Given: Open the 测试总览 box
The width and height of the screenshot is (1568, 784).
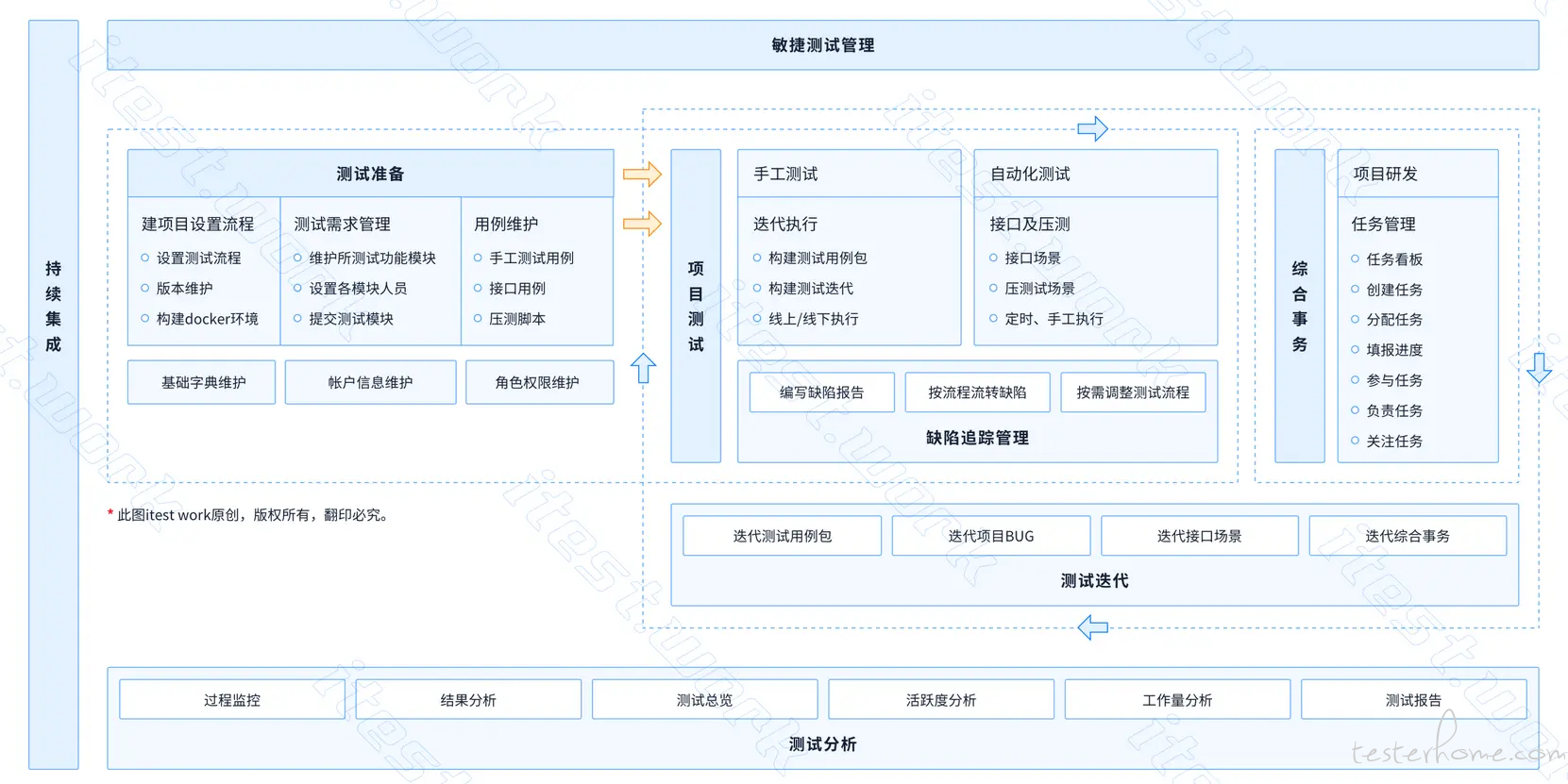Looking at the screenshot, I should pos(705,700).
